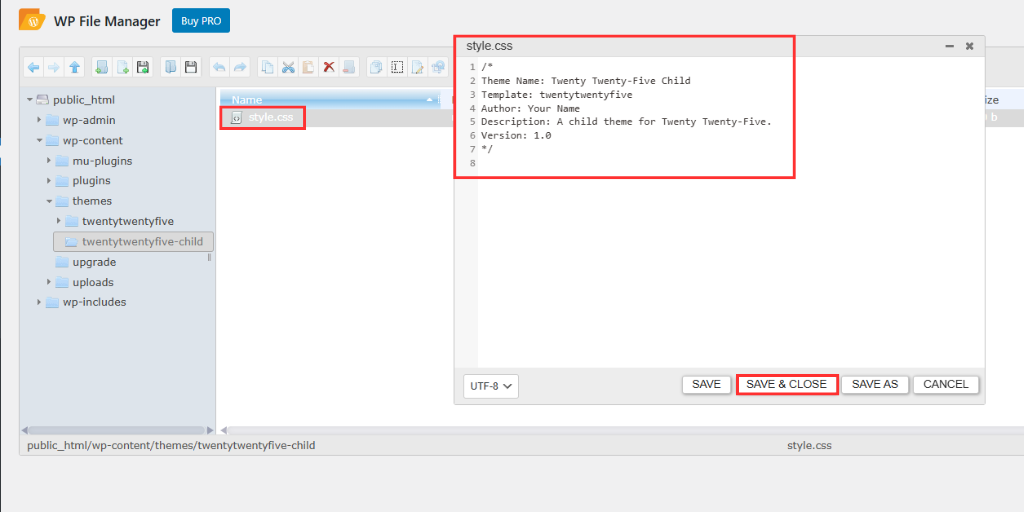The width and height of the screenshot is (1024, 512).
Task: Click the 'Version: 1.0' line
Action: pos(516,136)
